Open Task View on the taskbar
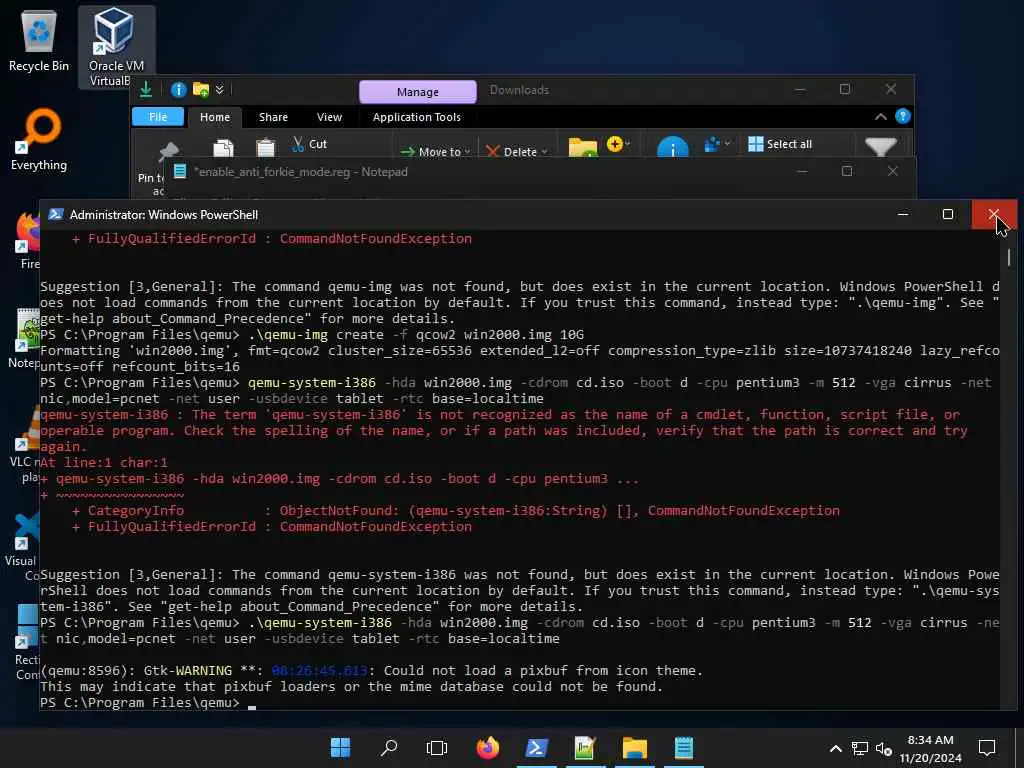Image resolution: width=1024 pixels, height=768 pixels. pyautogui.click(x=437, y=747)
